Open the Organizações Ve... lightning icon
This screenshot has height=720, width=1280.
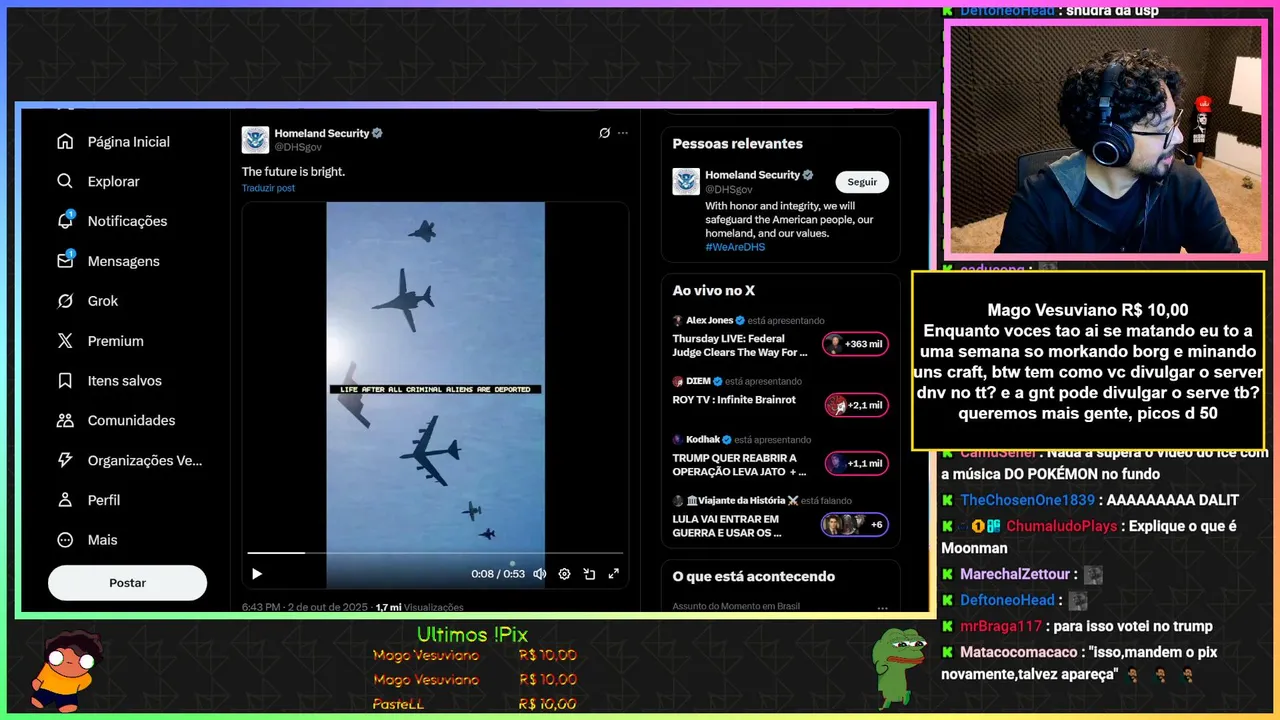(x=65, y=460)
